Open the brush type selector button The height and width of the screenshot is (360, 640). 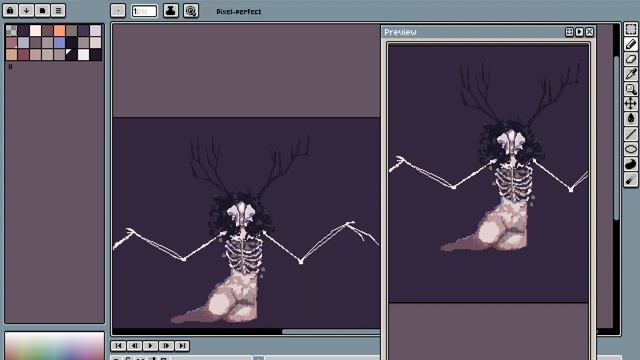(x=118, y=11)
